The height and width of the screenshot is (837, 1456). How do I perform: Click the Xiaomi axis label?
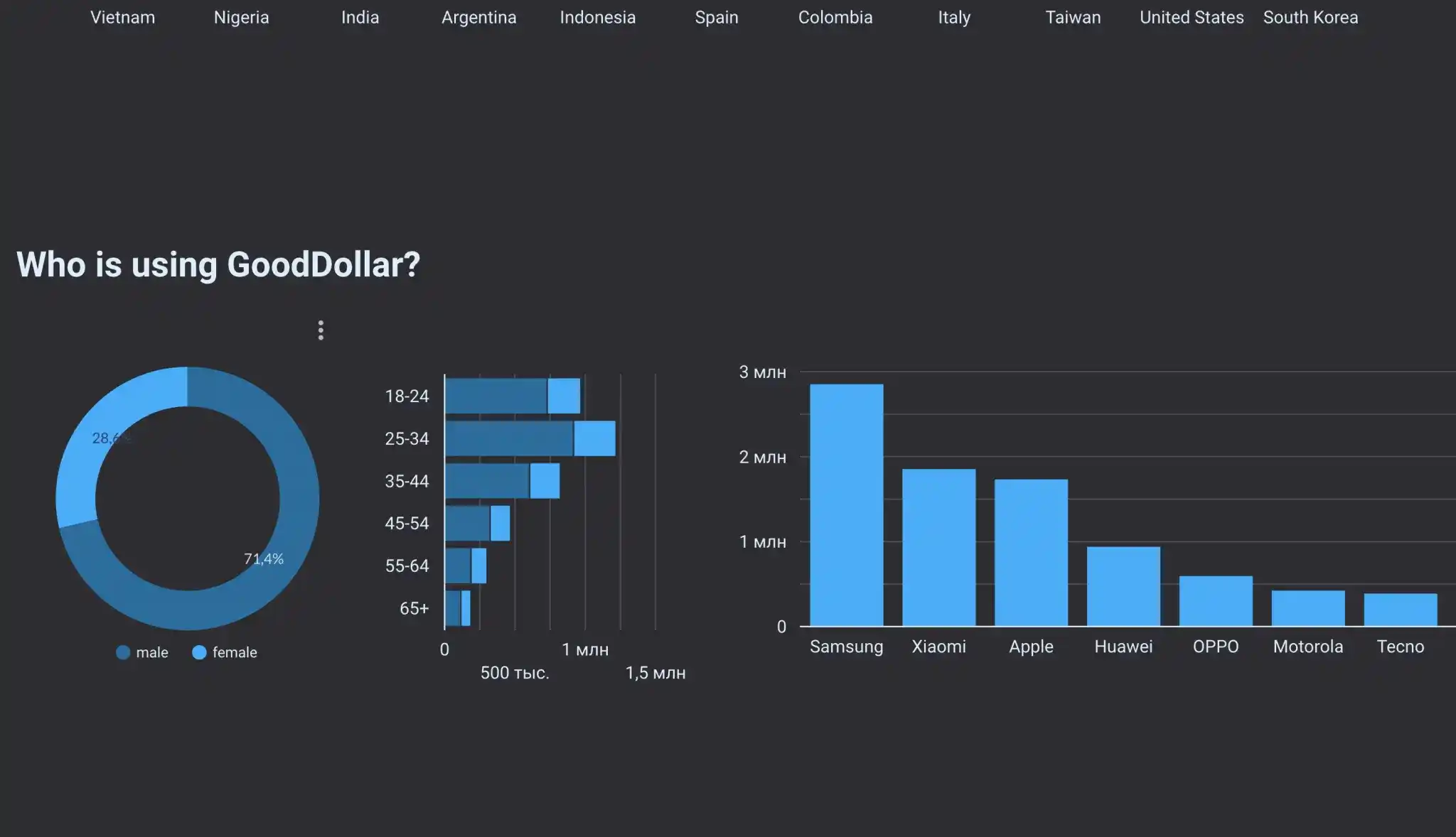pyautogui.click(x=938, y=647)
